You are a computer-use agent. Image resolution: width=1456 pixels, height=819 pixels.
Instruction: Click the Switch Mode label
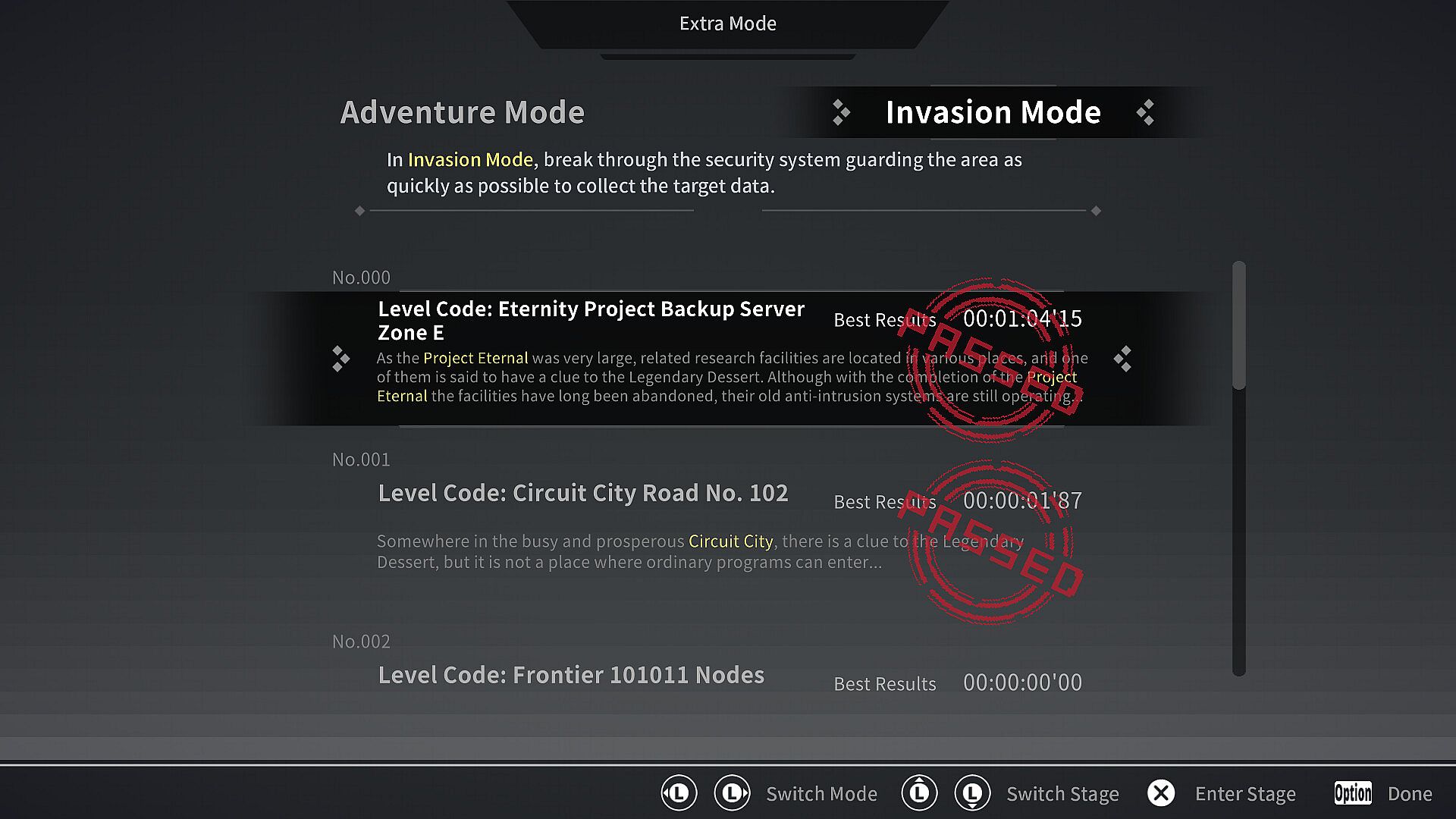[821, 794]
